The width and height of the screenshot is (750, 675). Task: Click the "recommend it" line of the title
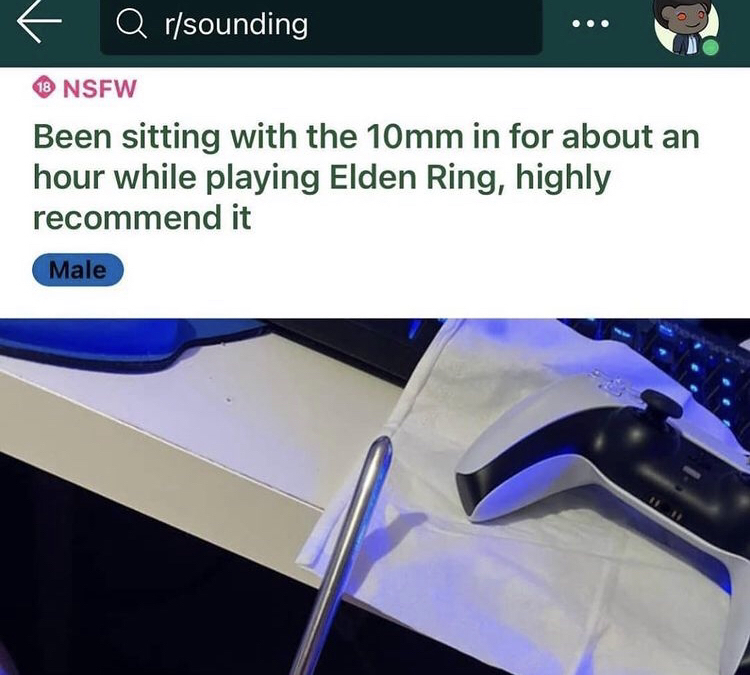coord(142,218)
